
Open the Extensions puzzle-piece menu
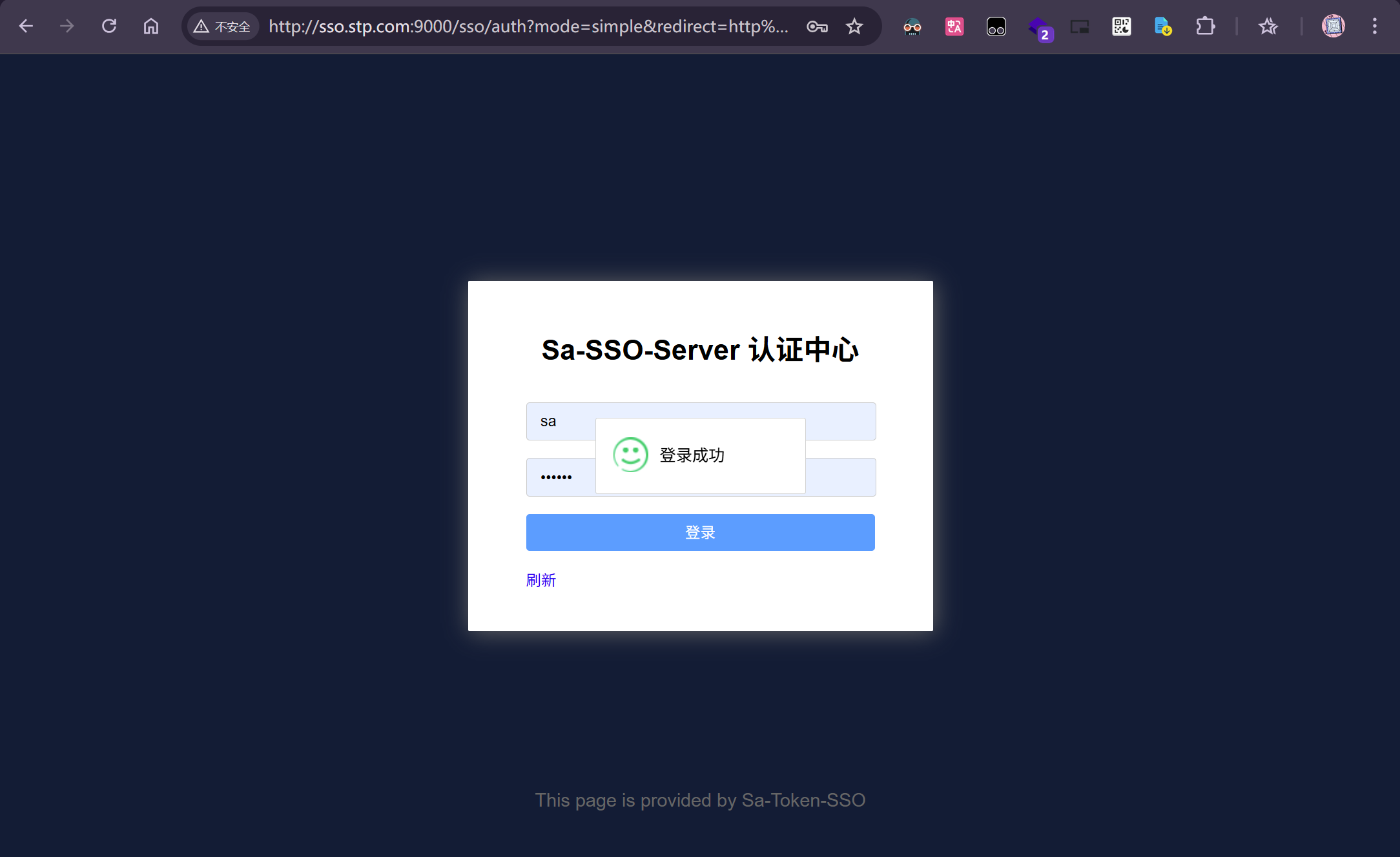[1205, 26]
